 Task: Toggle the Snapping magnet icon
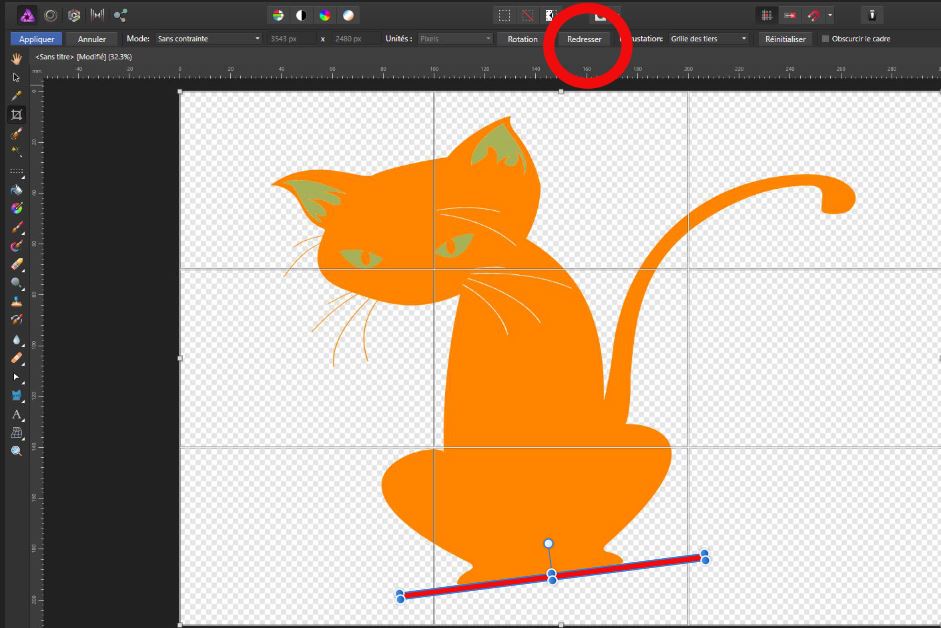pyautogui.click(x=813, y=16)
